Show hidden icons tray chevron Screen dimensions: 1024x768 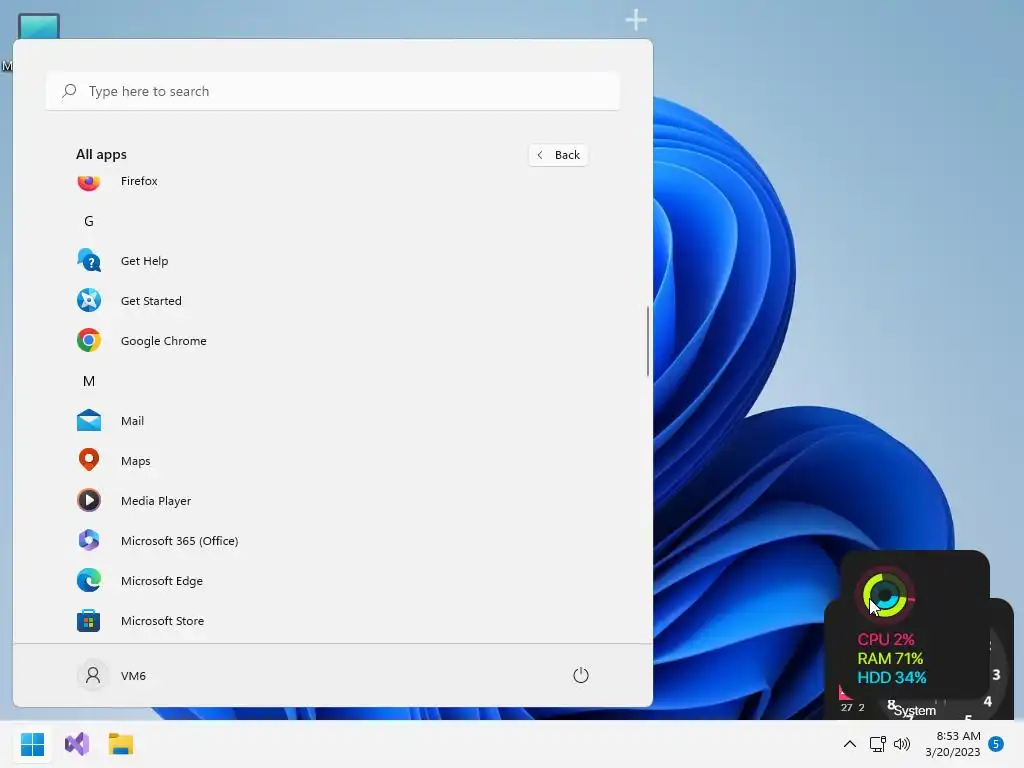(850, 744)
